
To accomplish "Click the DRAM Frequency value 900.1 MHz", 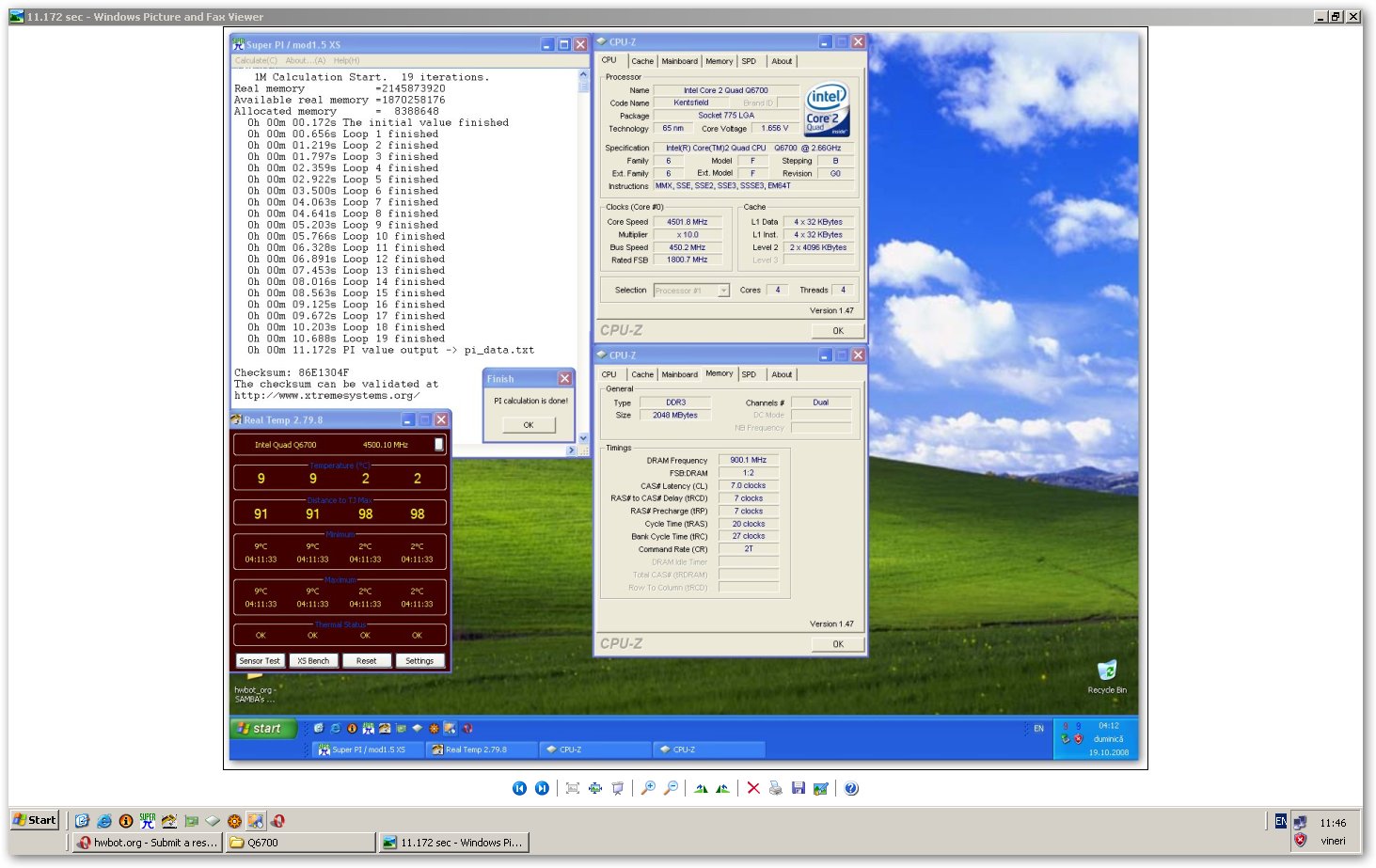I will pos(749,460).
